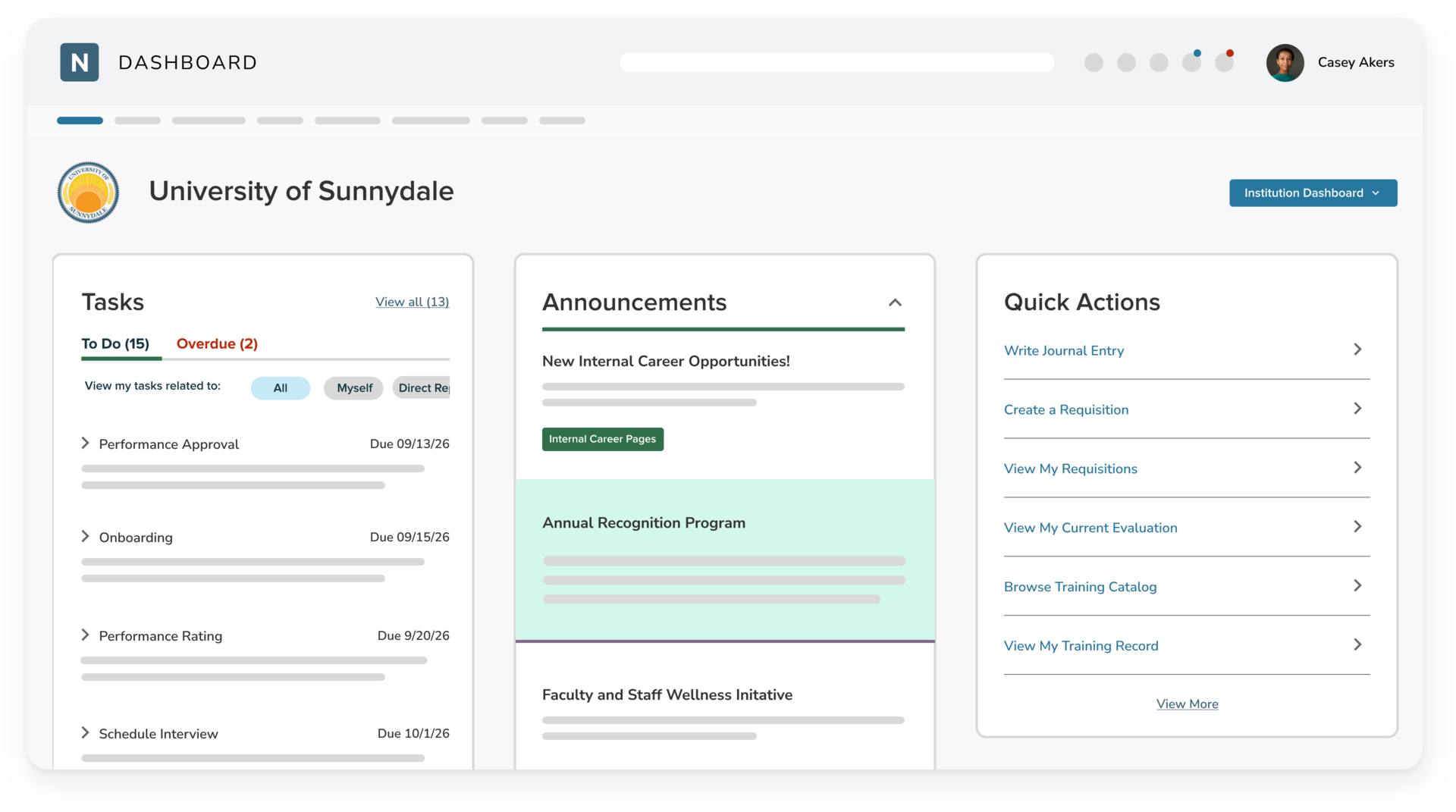The image size is (1456, 812).
Task: Click View More under Quick Actions
Action: pos(1187,704)
